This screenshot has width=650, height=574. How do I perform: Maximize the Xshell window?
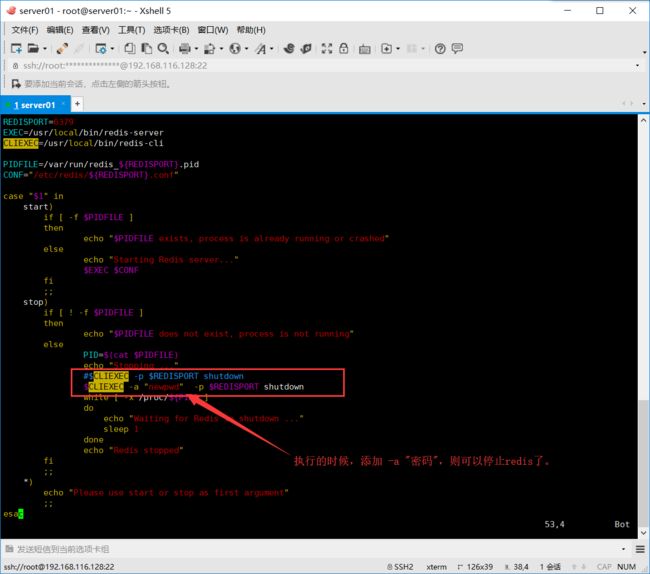[x=600, y=11]
